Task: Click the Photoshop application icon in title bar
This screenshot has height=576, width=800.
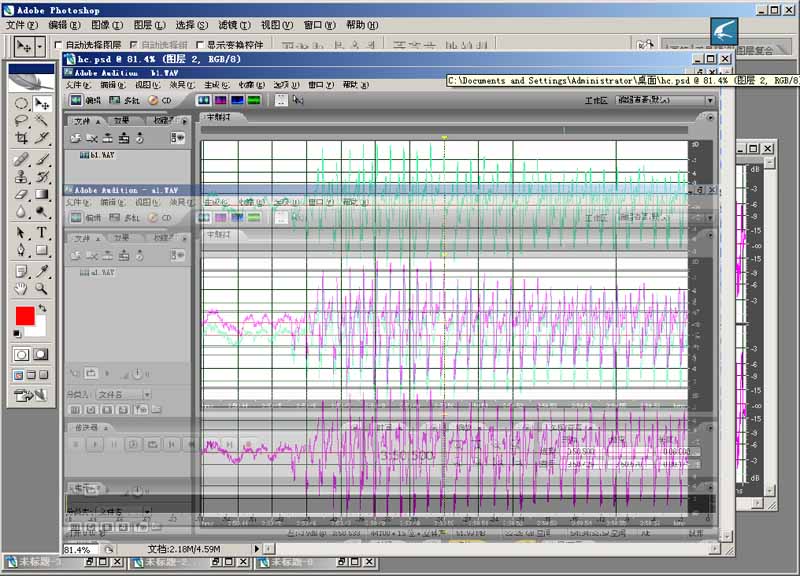Action: pos(8,10)
